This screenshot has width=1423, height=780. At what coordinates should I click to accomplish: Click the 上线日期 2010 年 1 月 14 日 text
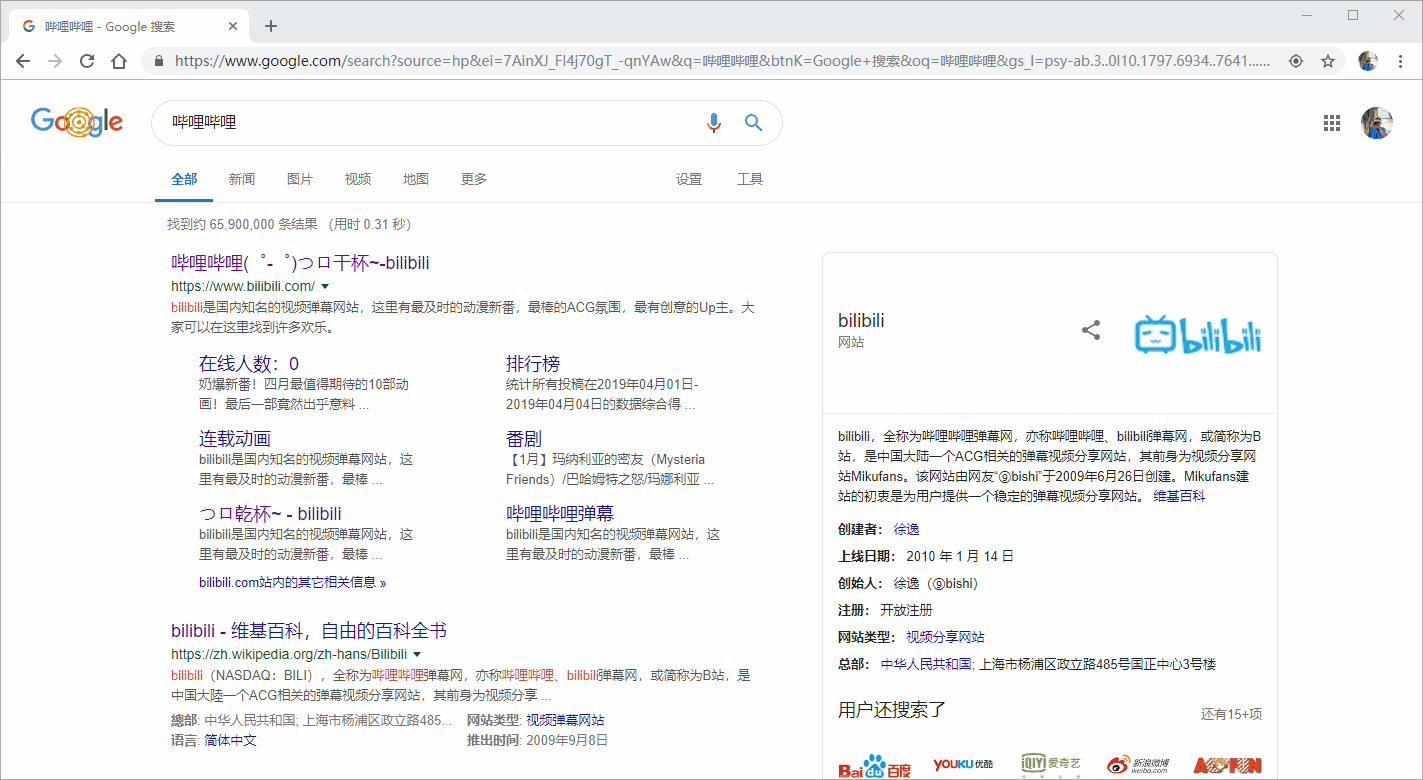[926, 556]
